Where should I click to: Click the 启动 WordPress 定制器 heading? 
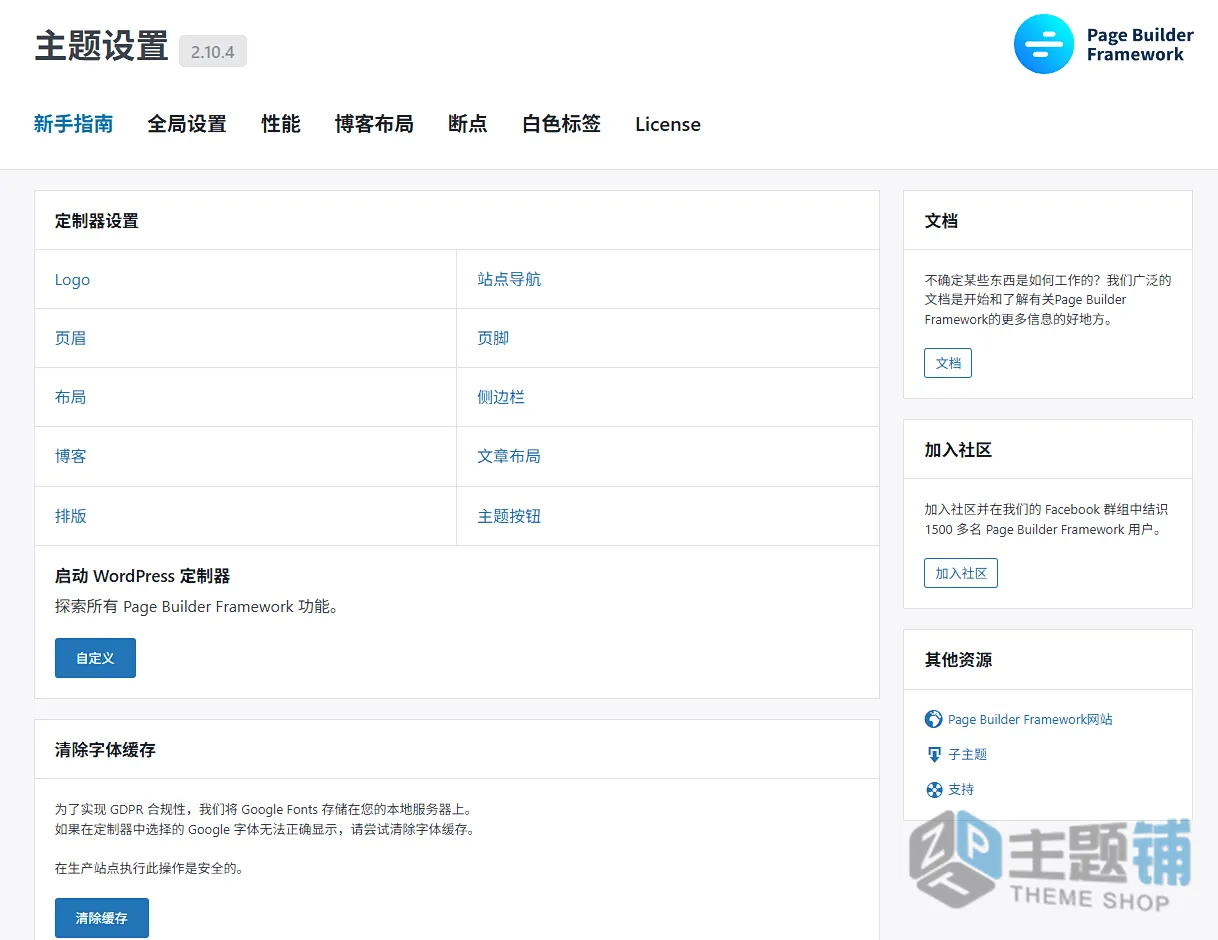[x=143, y=576]
